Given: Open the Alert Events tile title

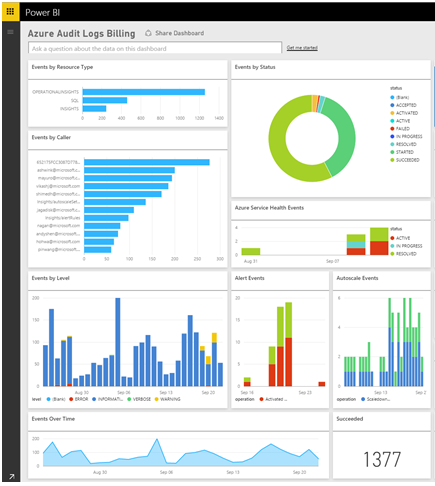Looking at the screenshot, I should pos(250,278).
